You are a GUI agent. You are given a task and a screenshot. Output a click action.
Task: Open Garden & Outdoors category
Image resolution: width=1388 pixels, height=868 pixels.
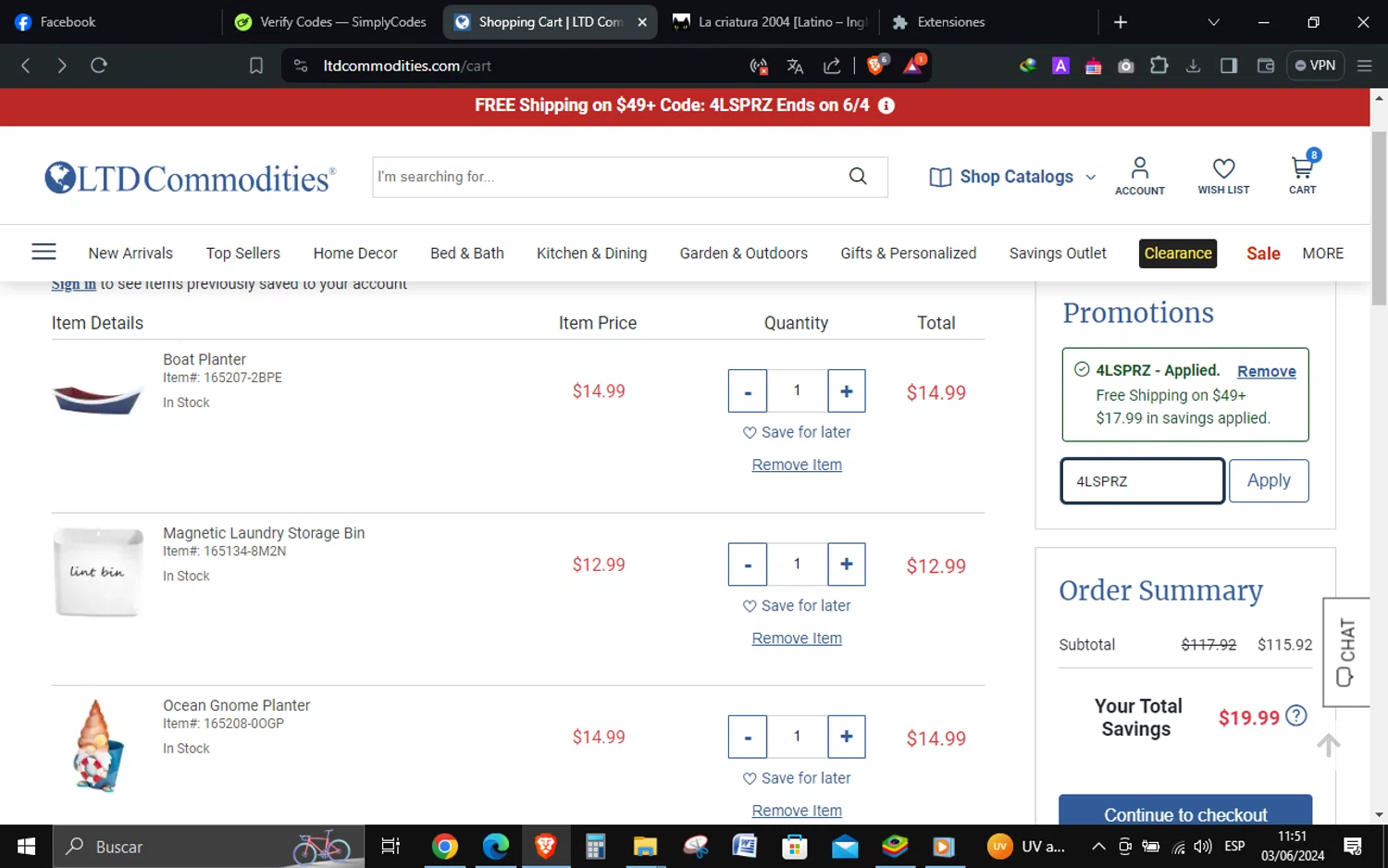(x=744, y=254)
